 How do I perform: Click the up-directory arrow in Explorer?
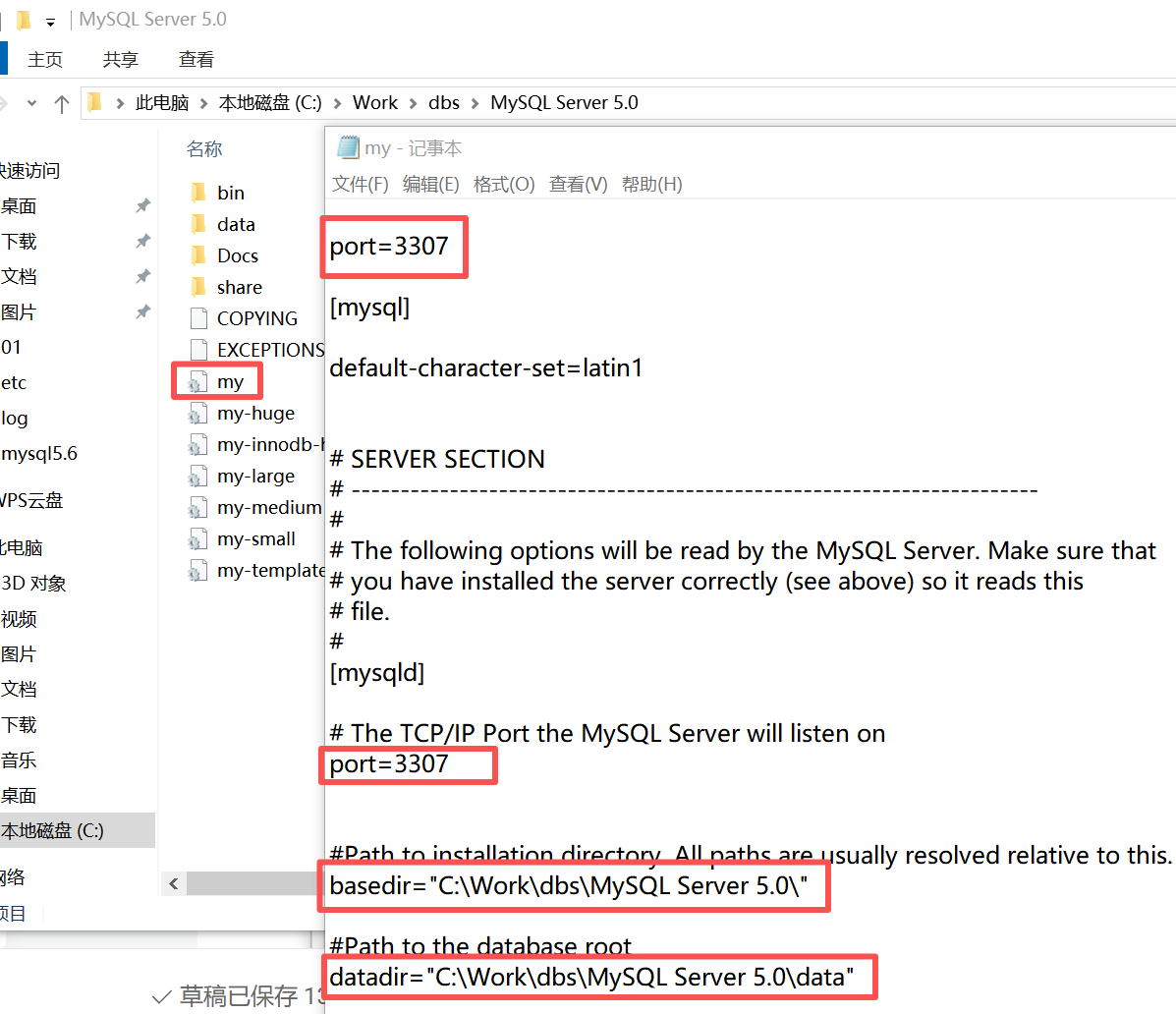62,103
